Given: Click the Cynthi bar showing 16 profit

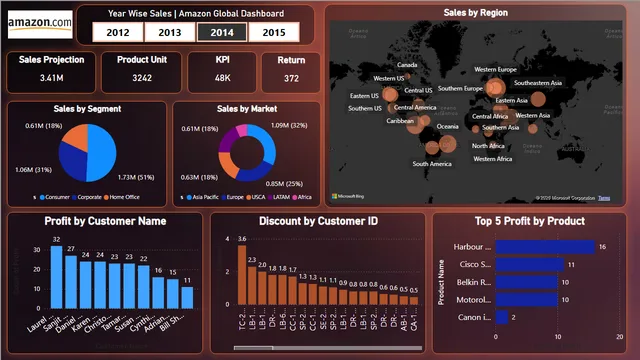Looking at the screenshot, I should coord(158,293).
